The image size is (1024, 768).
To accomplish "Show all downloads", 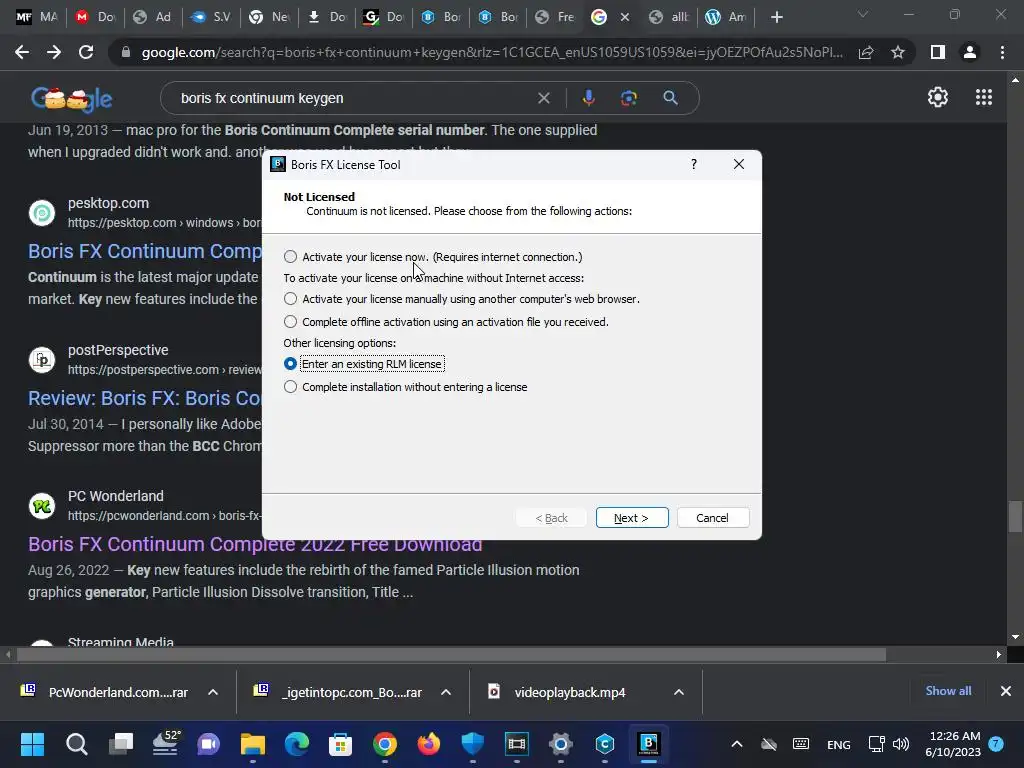I will (948, 691).
